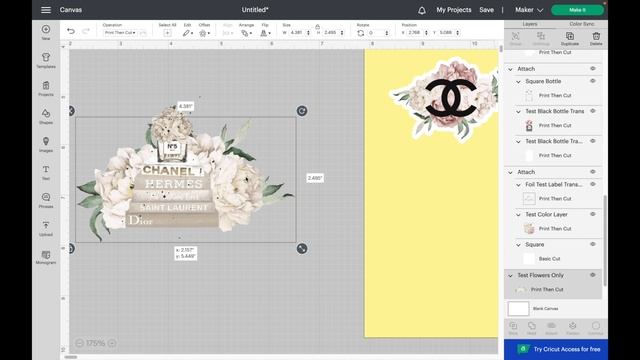Open the Shapes tool

(x=46, y=116)
